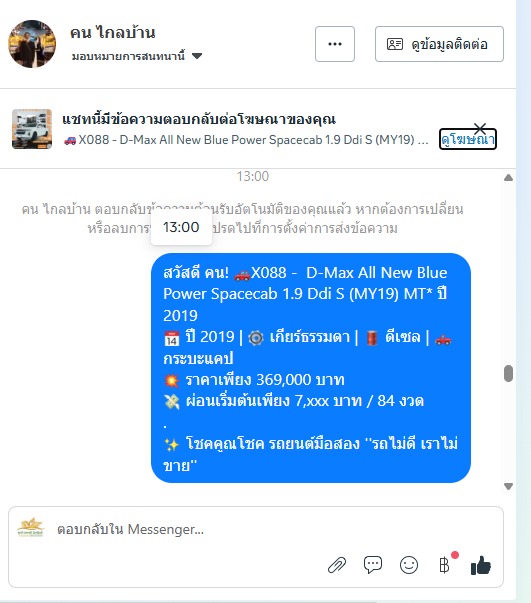
Task: Click the มอบหมายการสนทนานี้ assignment label
Action: click(x=128, y=56)
